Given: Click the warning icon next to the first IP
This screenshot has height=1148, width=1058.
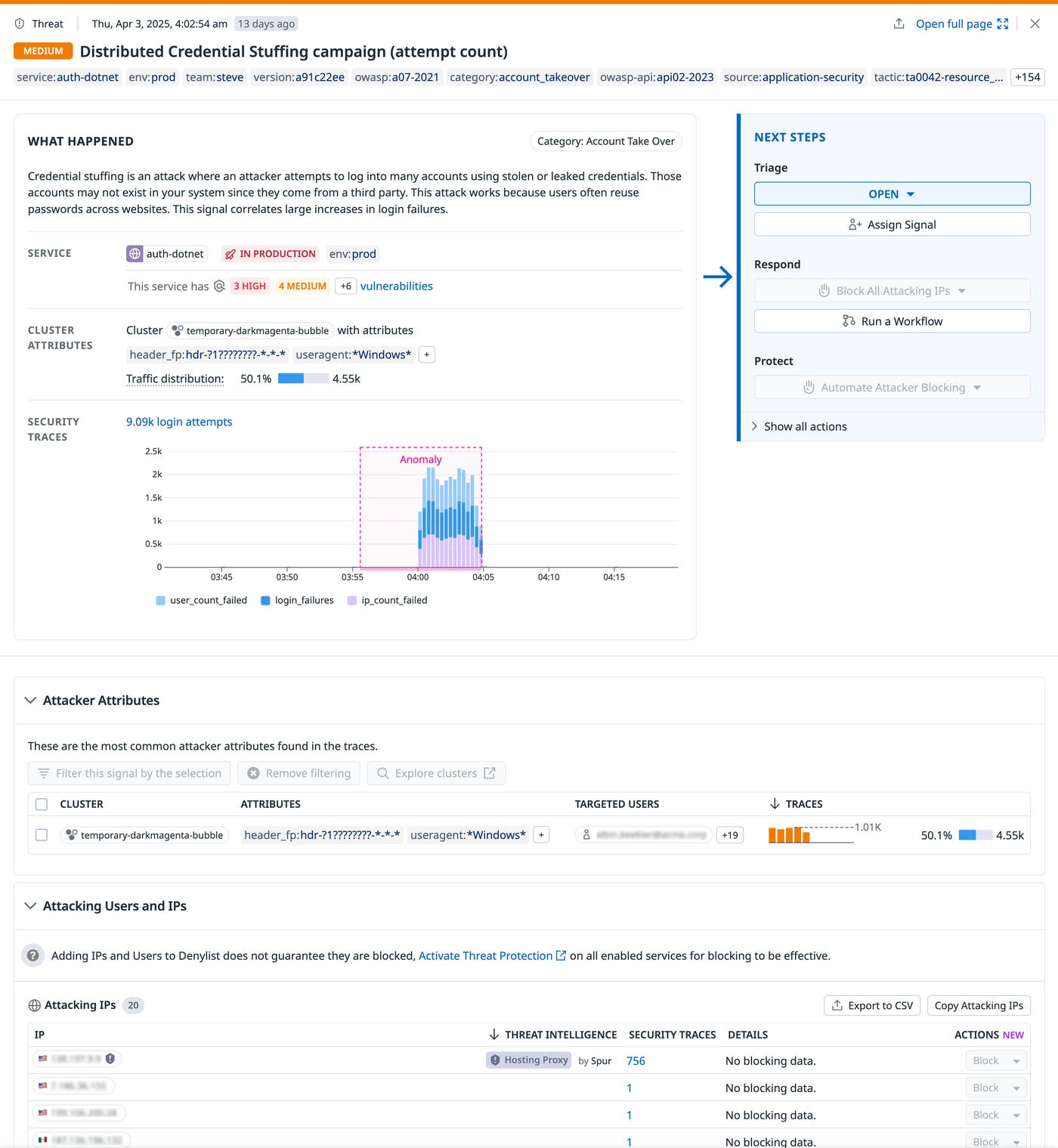Looking at the screenshot, I should (x=110, y=1059).
